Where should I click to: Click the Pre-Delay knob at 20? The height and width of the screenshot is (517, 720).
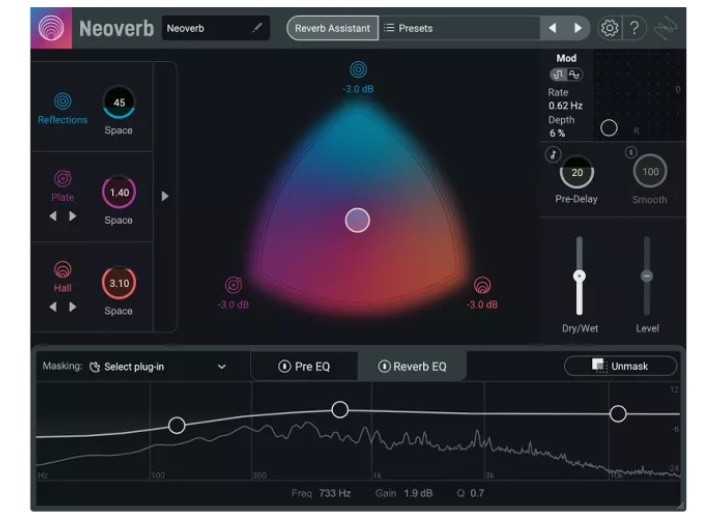pyautogui.click(x=577, y=172)
